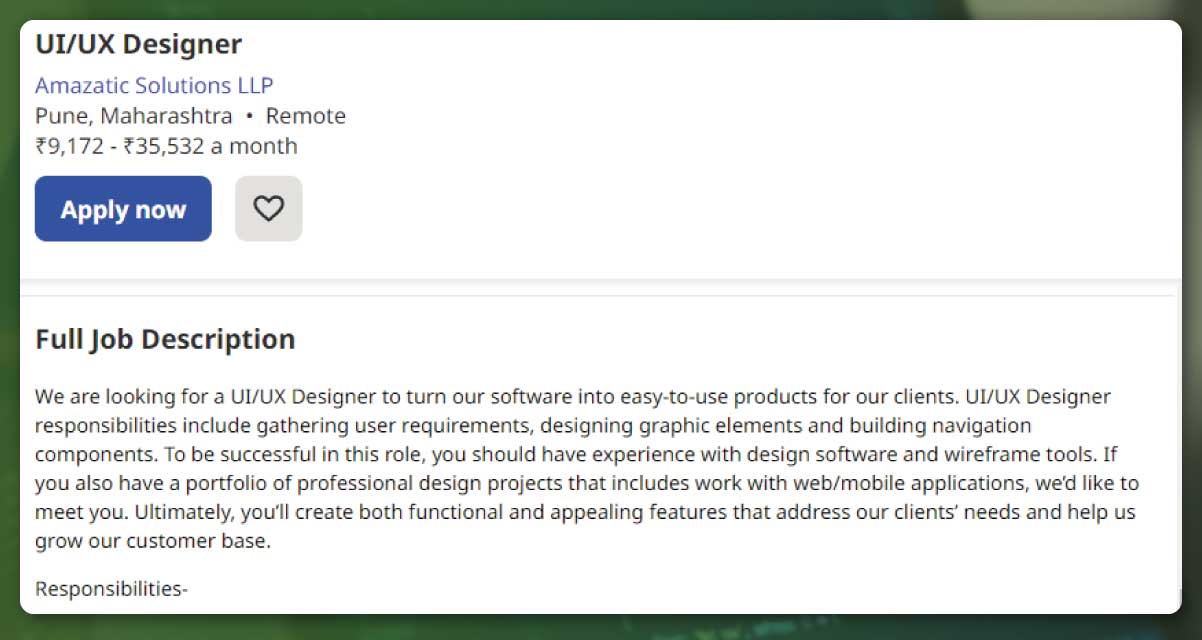The image size is (1202, 640).
Task: Click the words "grow our customer base"
Action: (151, 543)
